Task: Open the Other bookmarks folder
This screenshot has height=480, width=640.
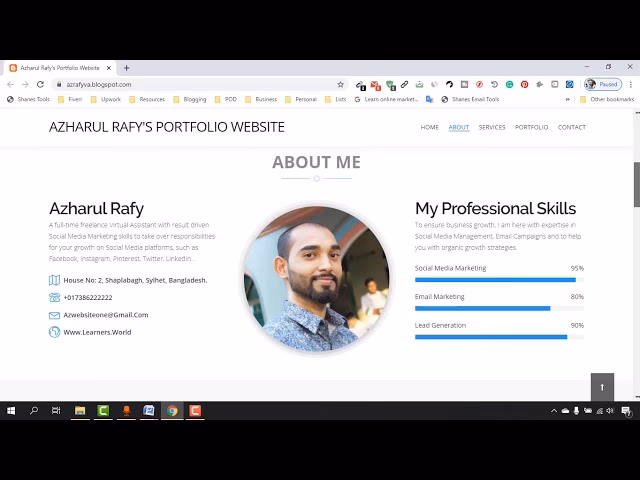Action: tap(606, 99)
